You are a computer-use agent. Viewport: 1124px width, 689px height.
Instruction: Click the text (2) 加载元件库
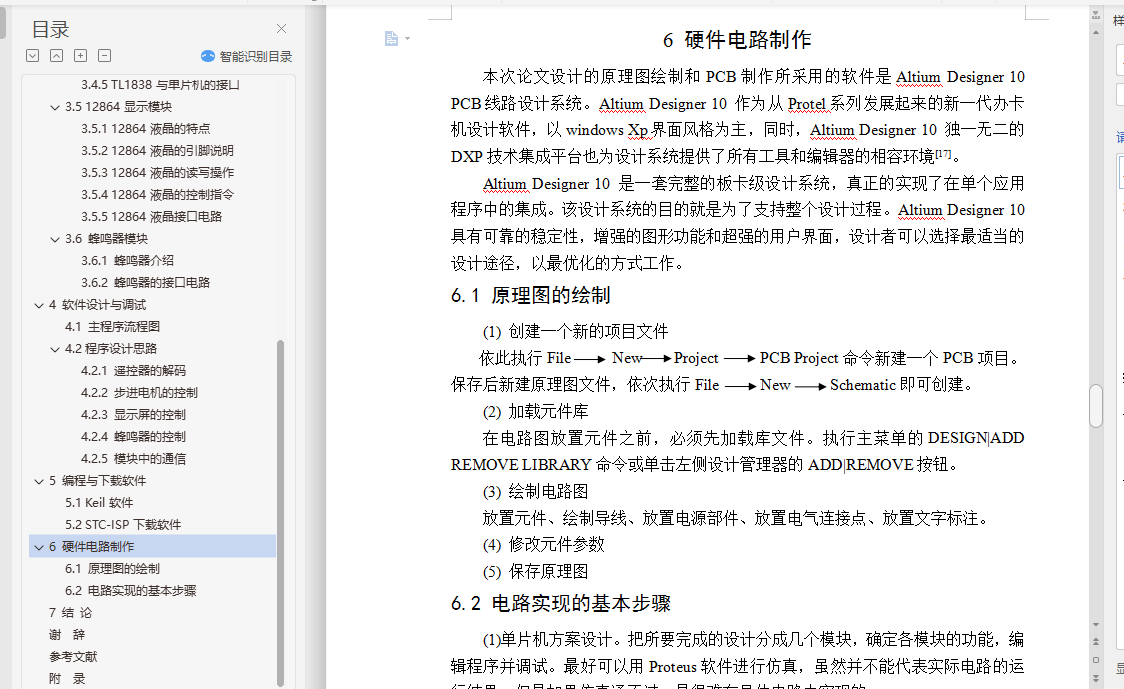point(535,412)
